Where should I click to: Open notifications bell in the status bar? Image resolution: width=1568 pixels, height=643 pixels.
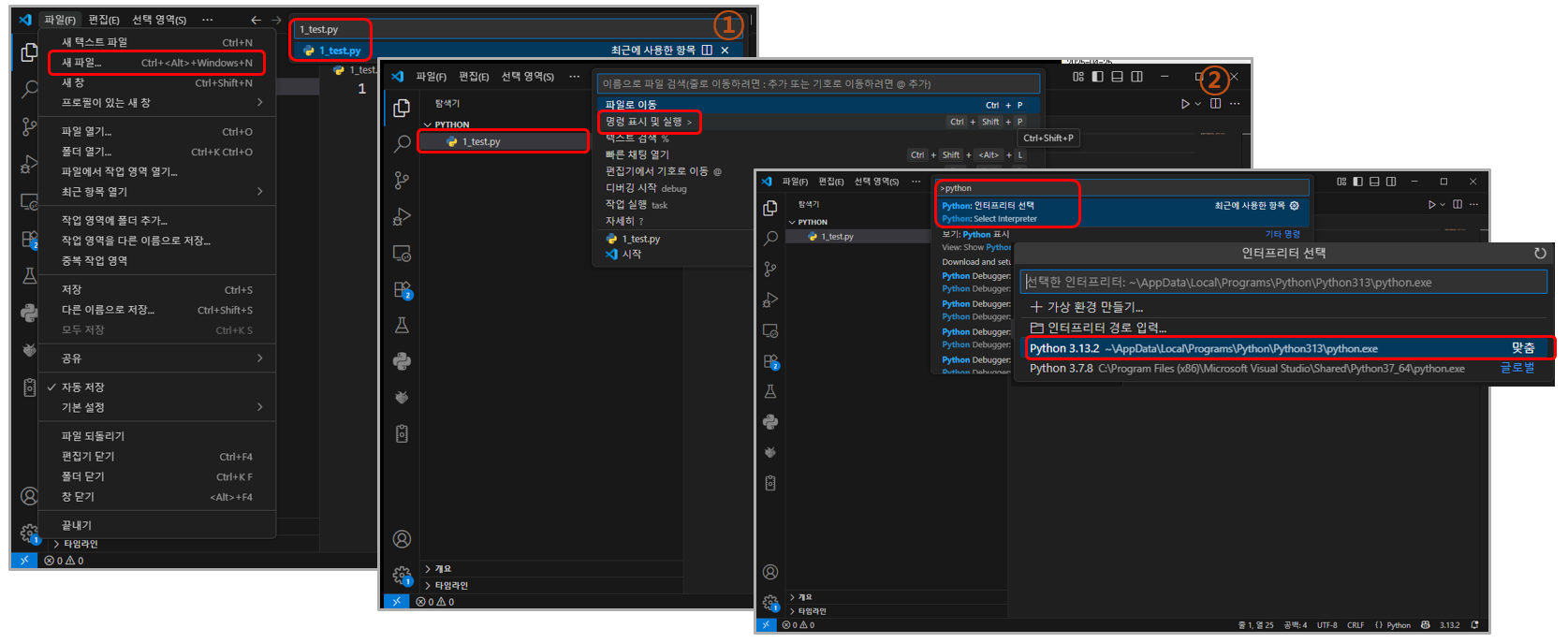(1474, 625)
